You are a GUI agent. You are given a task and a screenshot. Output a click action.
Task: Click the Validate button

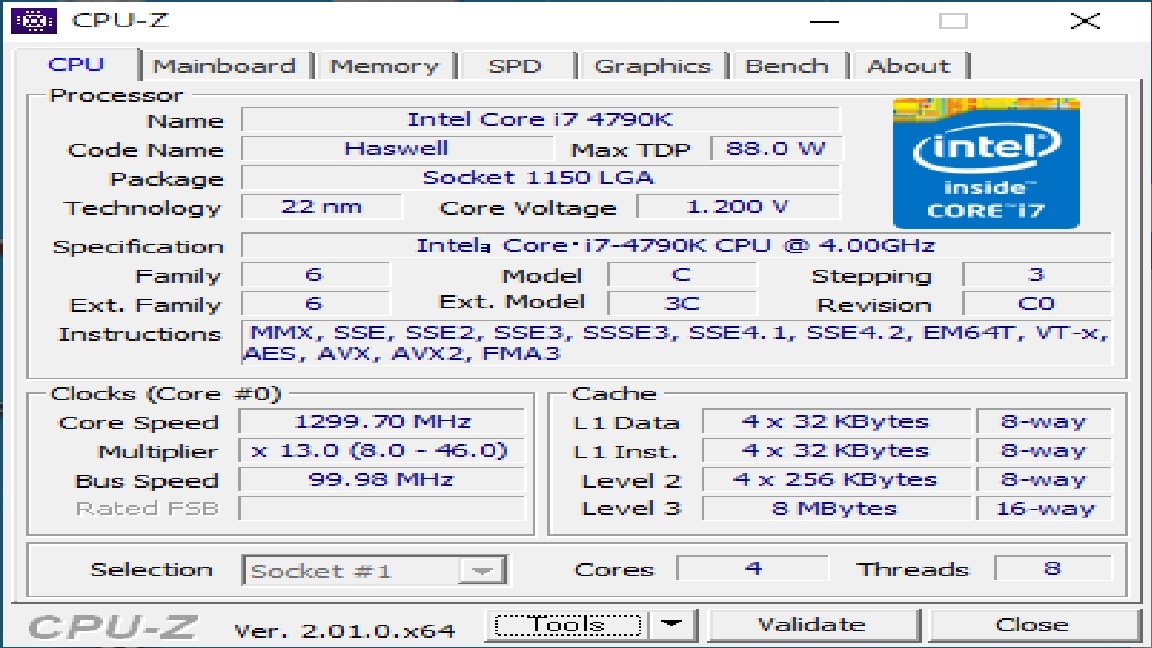coord(816,623)
